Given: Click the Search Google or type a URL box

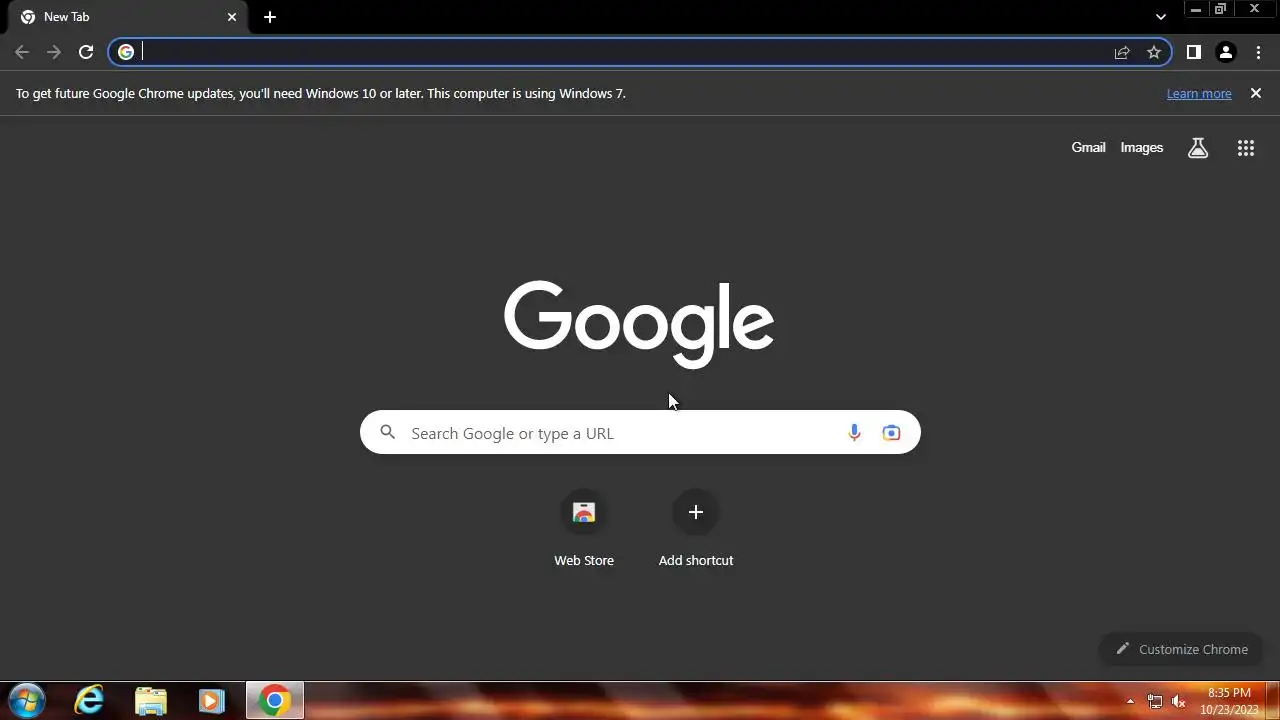Looking at the screenshot, I should click(640, 432).
